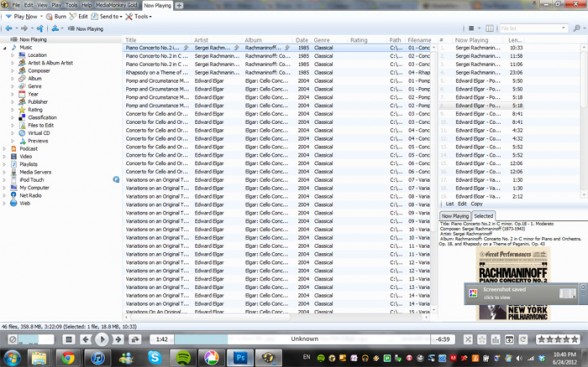Open the Tools menu in menu bar

pos(71,5)
